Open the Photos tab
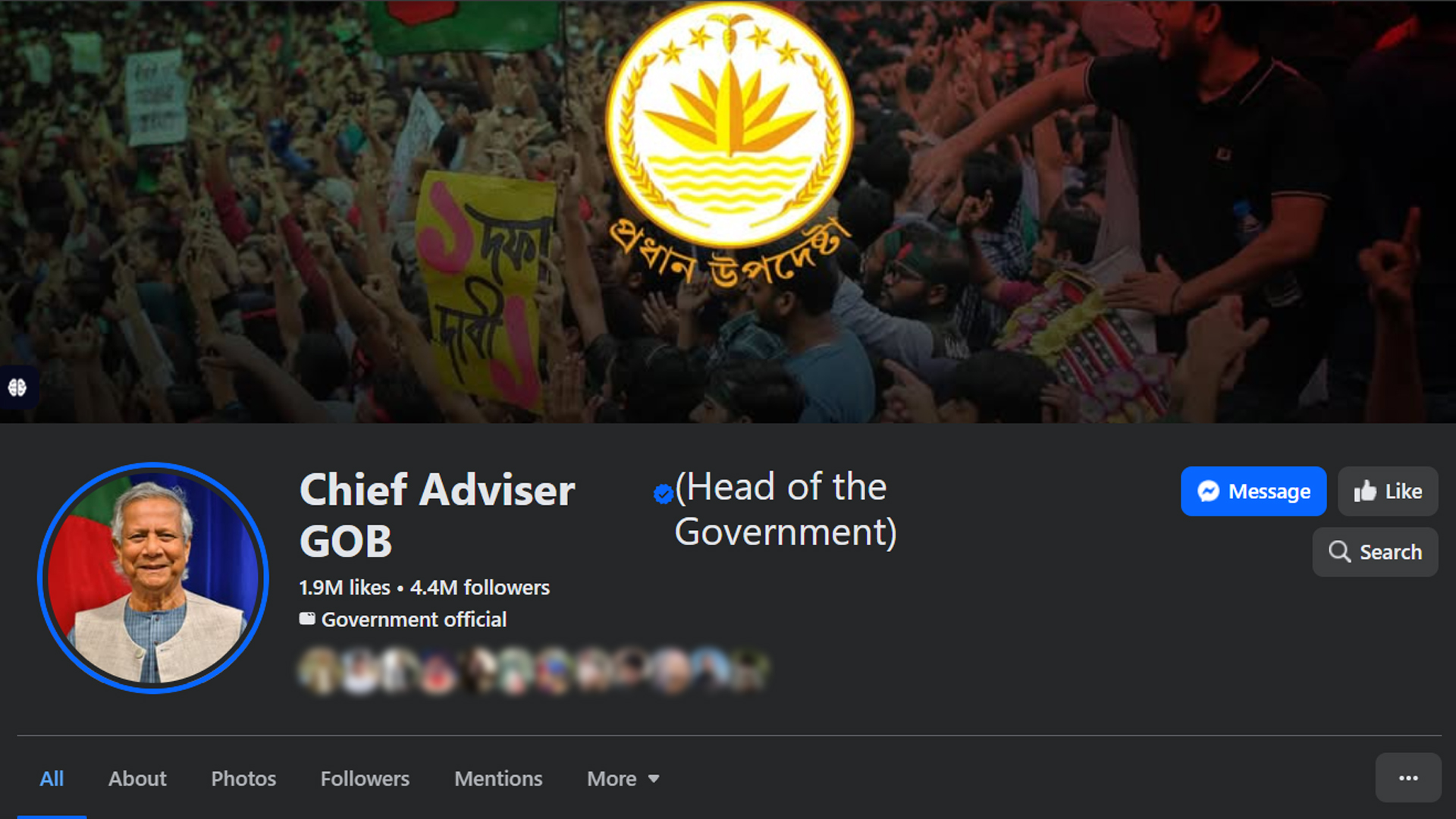This screenshot has width=1456, height=819. 243,779
